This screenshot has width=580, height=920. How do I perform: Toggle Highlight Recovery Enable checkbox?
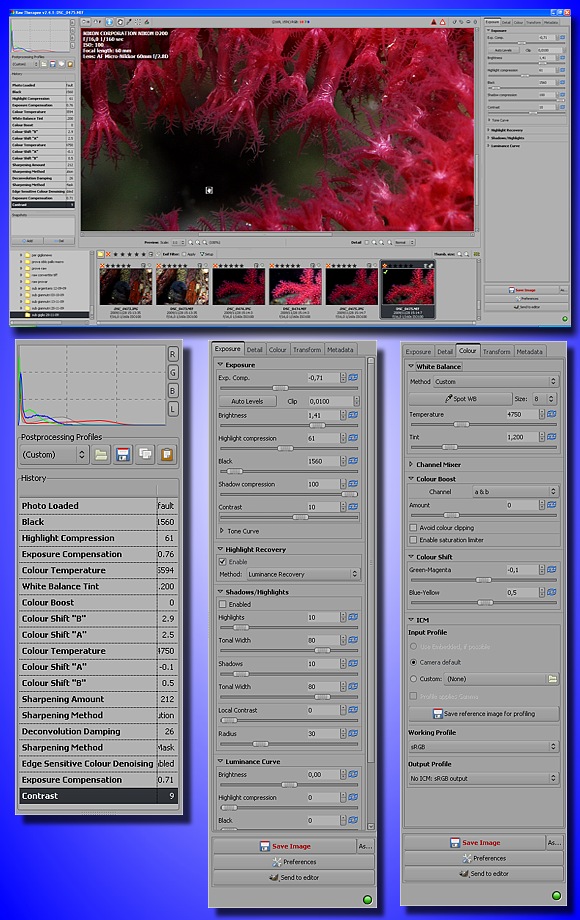click(x=222, y=562)
